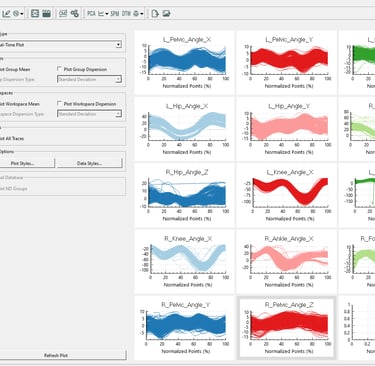Select the L_Knee_Angle_X plot
The image size is (375, 366).
pyautogui.click(x=287, y=195)
